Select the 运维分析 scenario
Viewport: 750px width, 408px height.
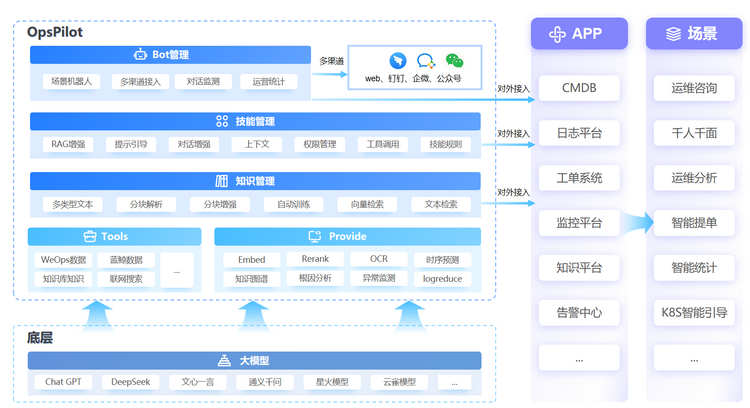(x=694, y=178)
